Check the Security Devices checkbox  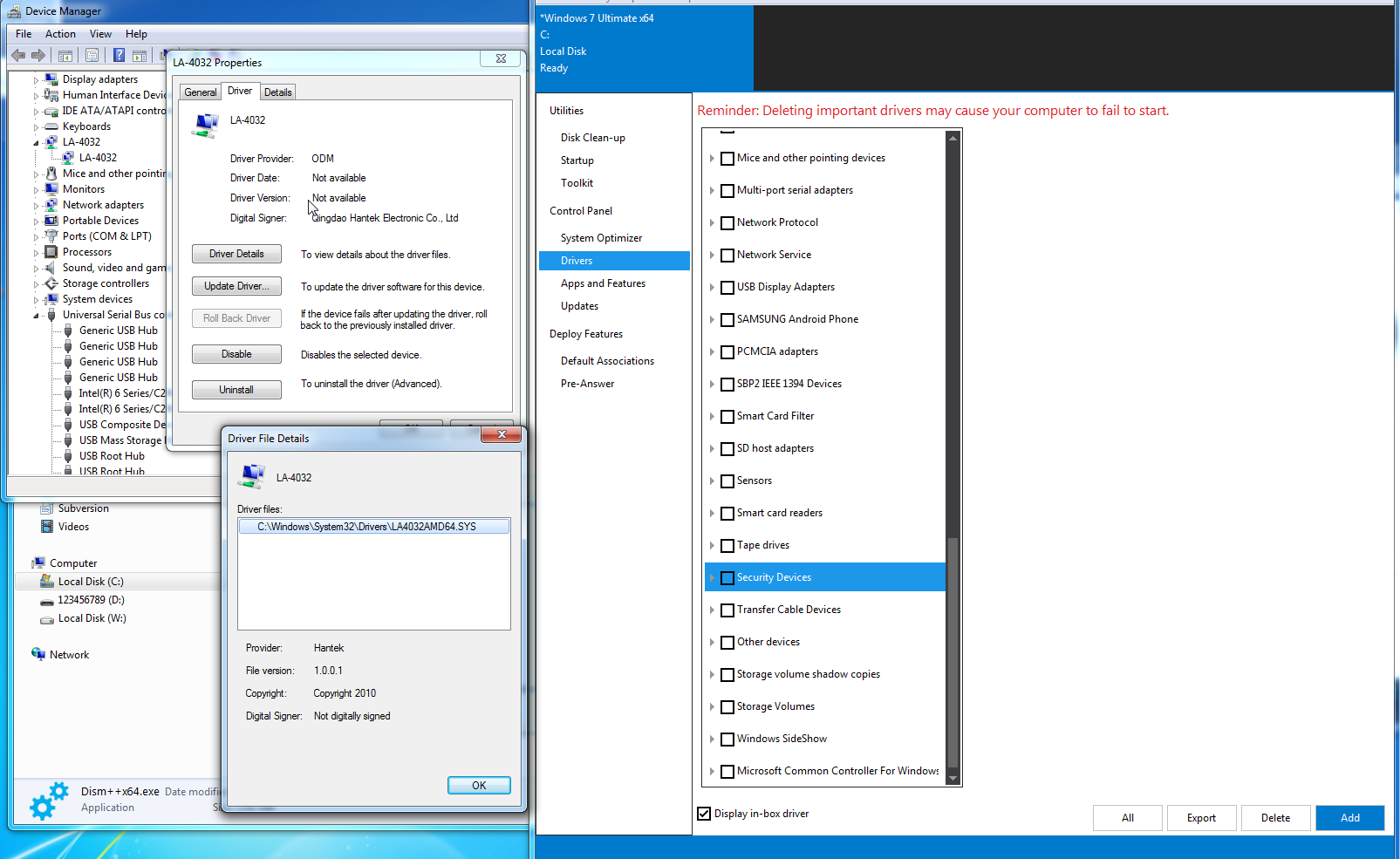(x=727, y=578)
